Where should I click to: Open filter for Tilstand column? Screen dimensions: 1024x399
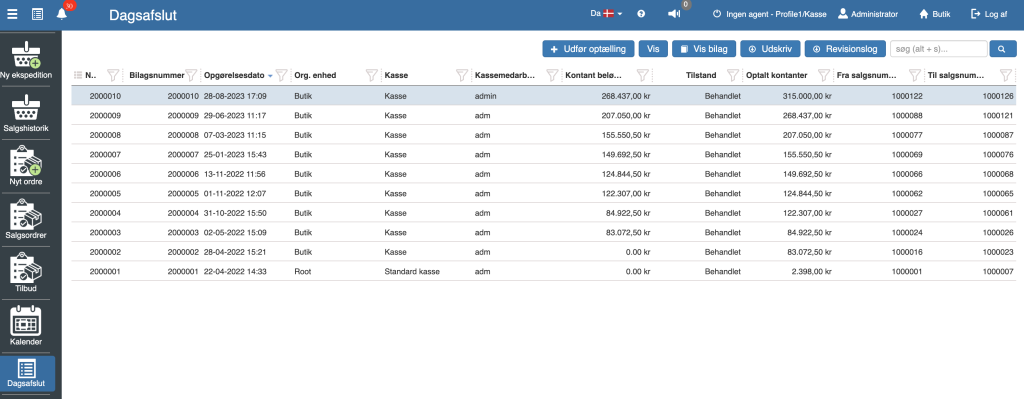[x=733, y=75]
